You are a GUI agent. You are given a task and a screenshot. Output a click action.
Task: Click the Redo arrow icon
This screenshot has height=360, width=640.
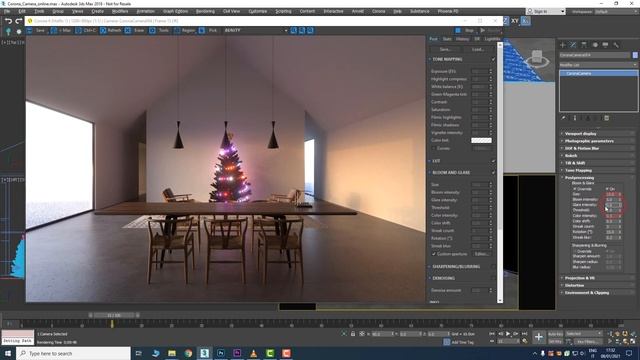(x=19, y=21)
